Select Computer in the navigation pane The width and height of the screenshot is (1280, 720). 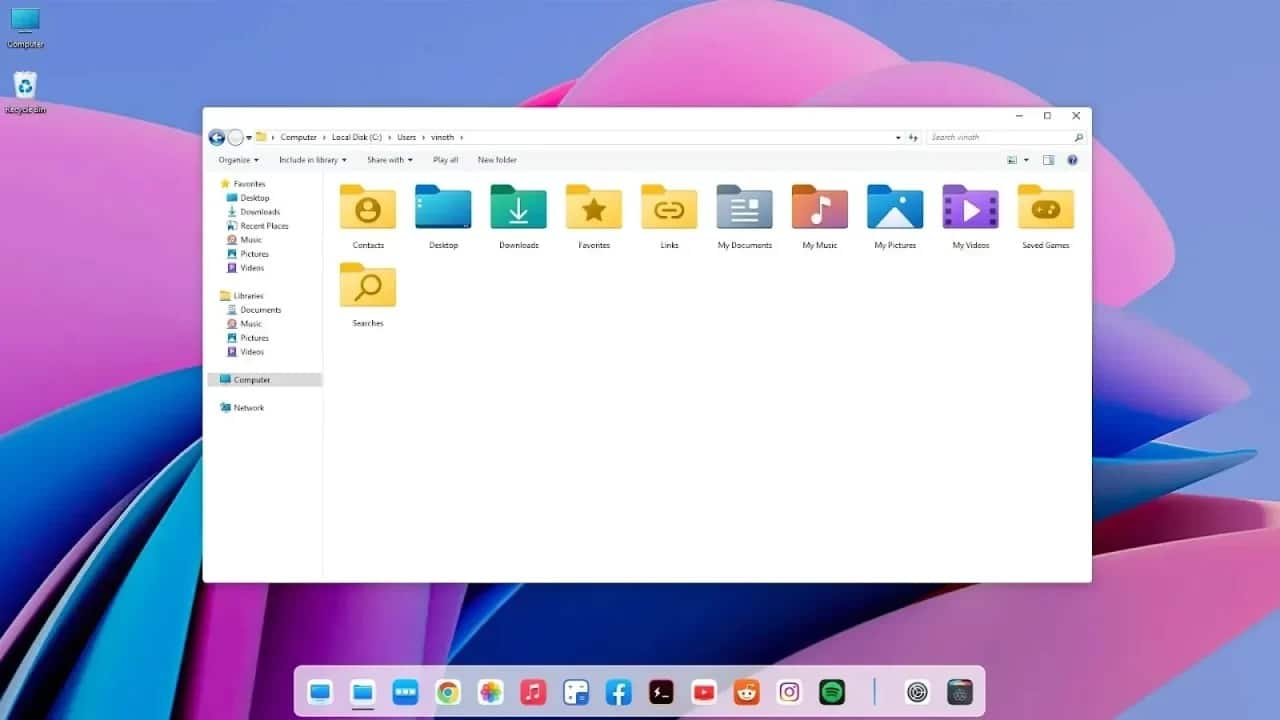pos(264,380)
